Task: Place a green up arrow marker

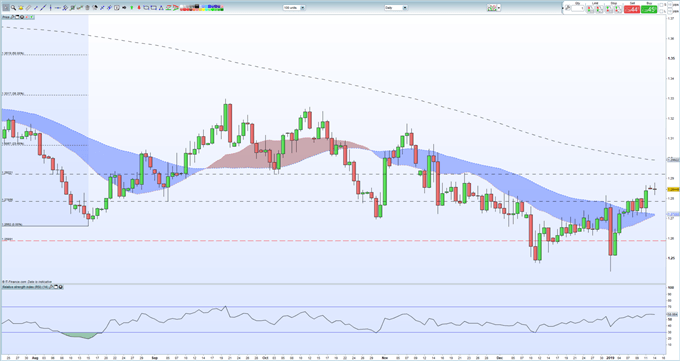Action: click(131, 7)
